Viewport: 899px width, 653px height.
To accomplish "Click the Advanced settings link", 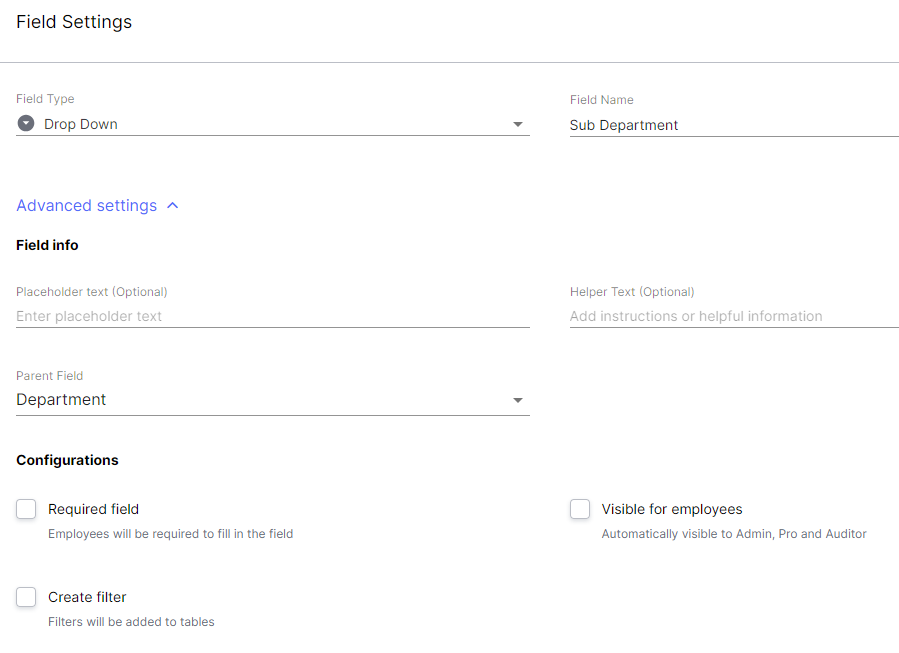I will [x=87, y=205].
